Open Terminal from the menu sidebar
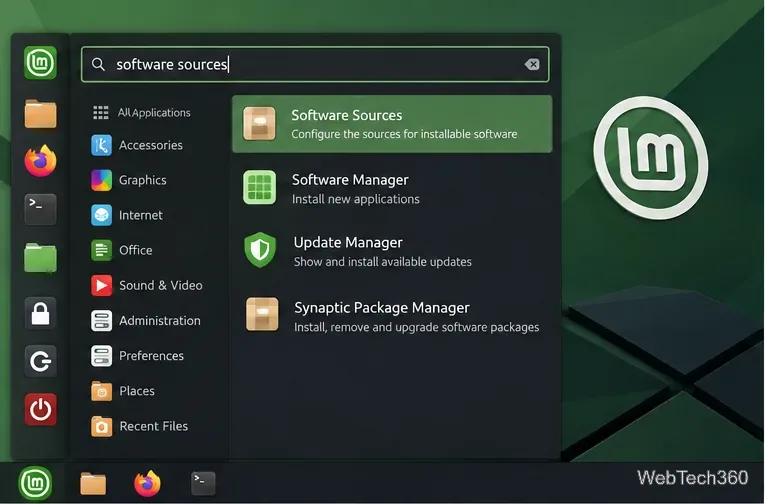Viewport: 765px width, 504px height. (x=40, y=210)
